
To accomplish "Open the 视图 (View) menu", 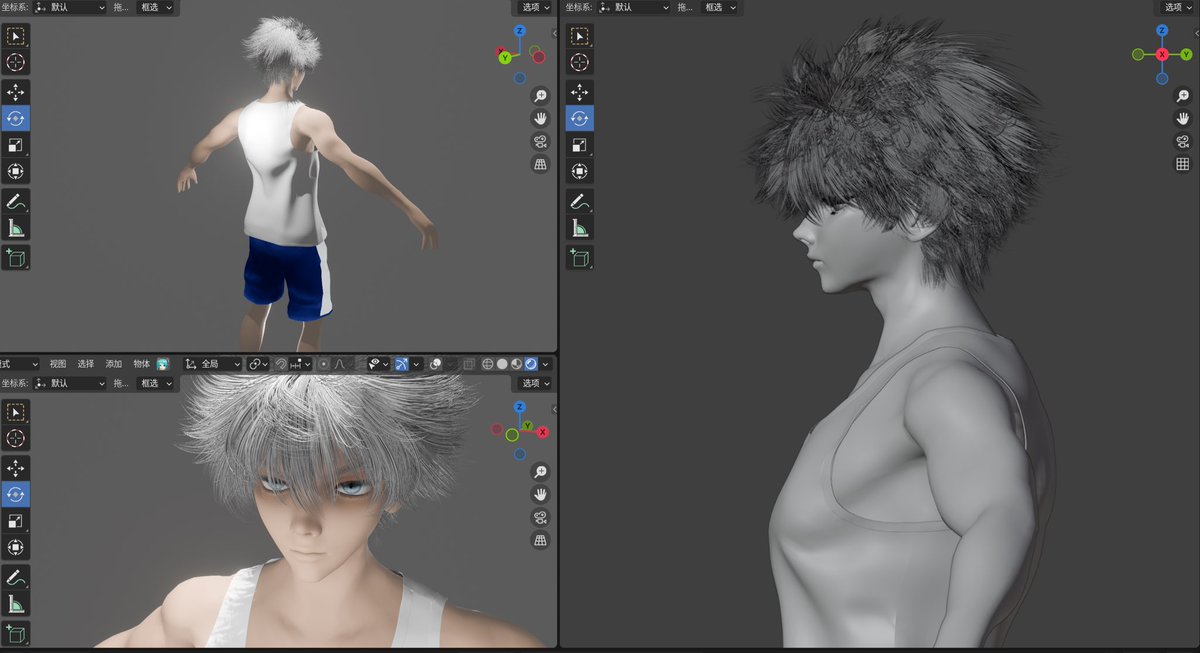I will point(58,364).
